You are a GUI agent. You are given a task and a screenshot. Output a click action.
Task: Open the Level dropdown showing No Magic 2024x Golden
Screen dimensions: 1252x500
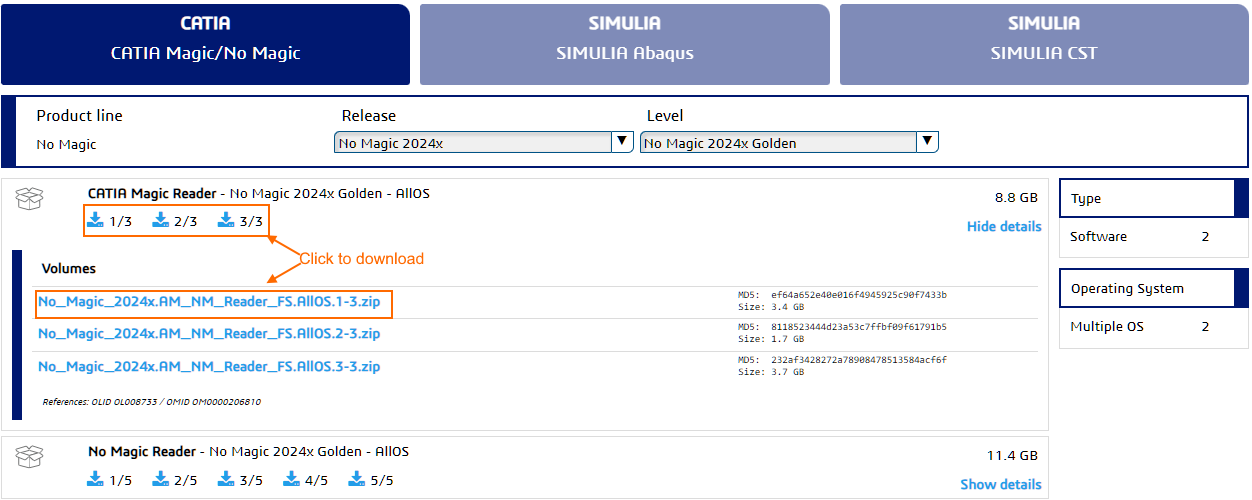pyautogui.click(x=789, y=143)
